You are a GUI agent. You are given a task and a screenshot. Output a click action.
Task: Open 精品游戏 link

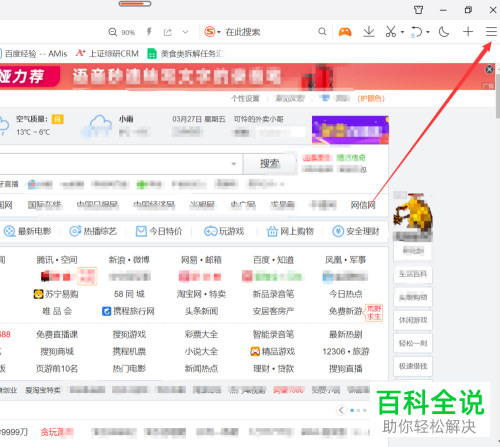(x=273, y=351)
